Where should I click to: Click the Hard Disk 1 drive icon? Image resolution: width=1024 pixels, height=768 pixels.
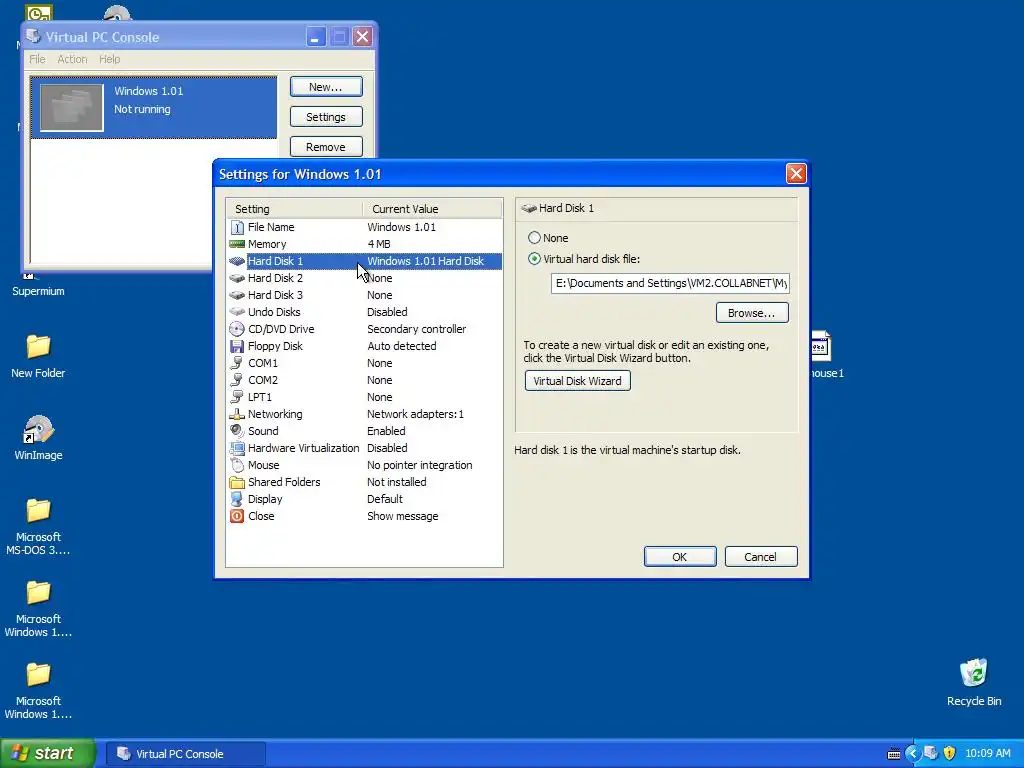pos(237,261)
